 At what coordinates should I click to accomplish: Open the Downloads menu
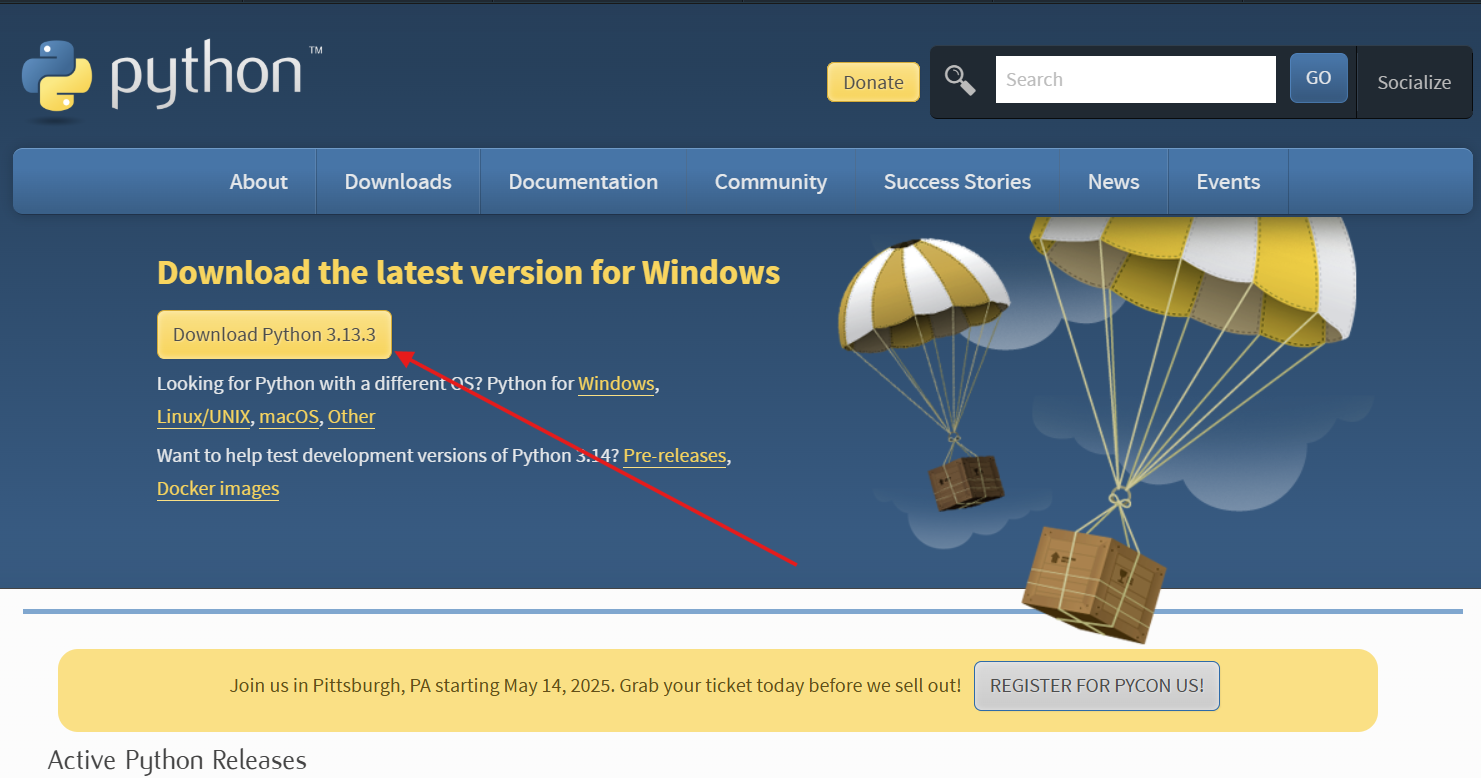[x=398, y=181]
